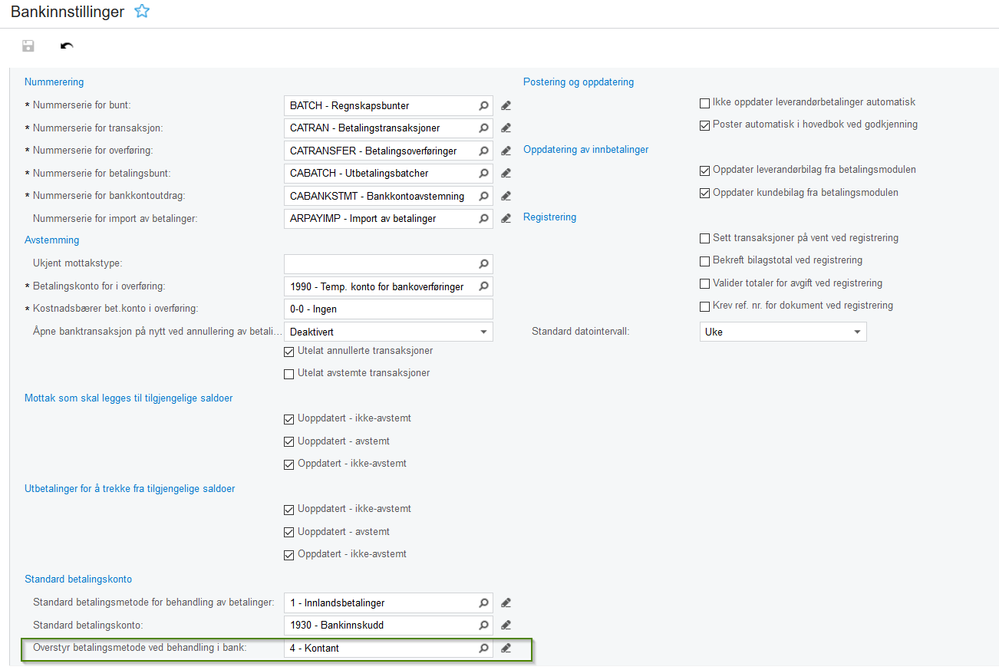Click the CATRANSFER number series field

[x=378, y=151]
